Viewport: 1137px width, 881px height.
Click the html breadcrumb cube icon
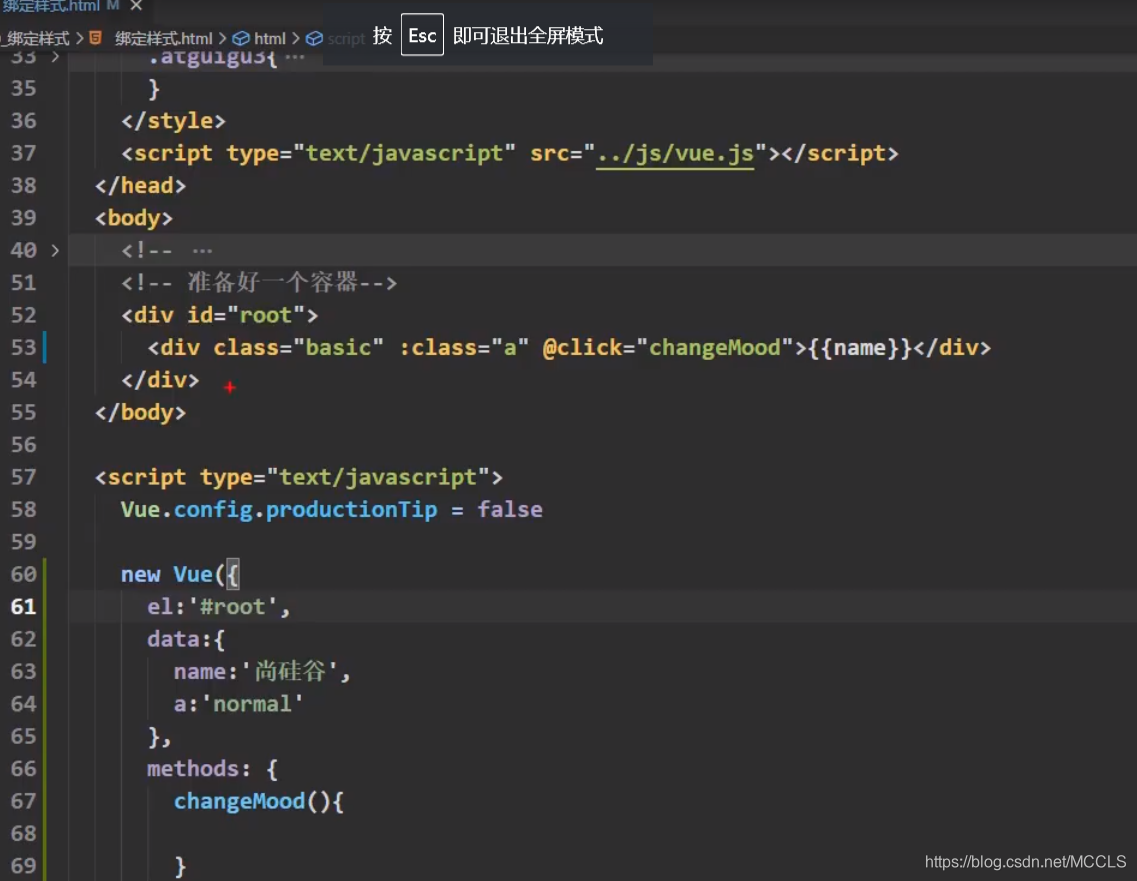pos(241,38)
